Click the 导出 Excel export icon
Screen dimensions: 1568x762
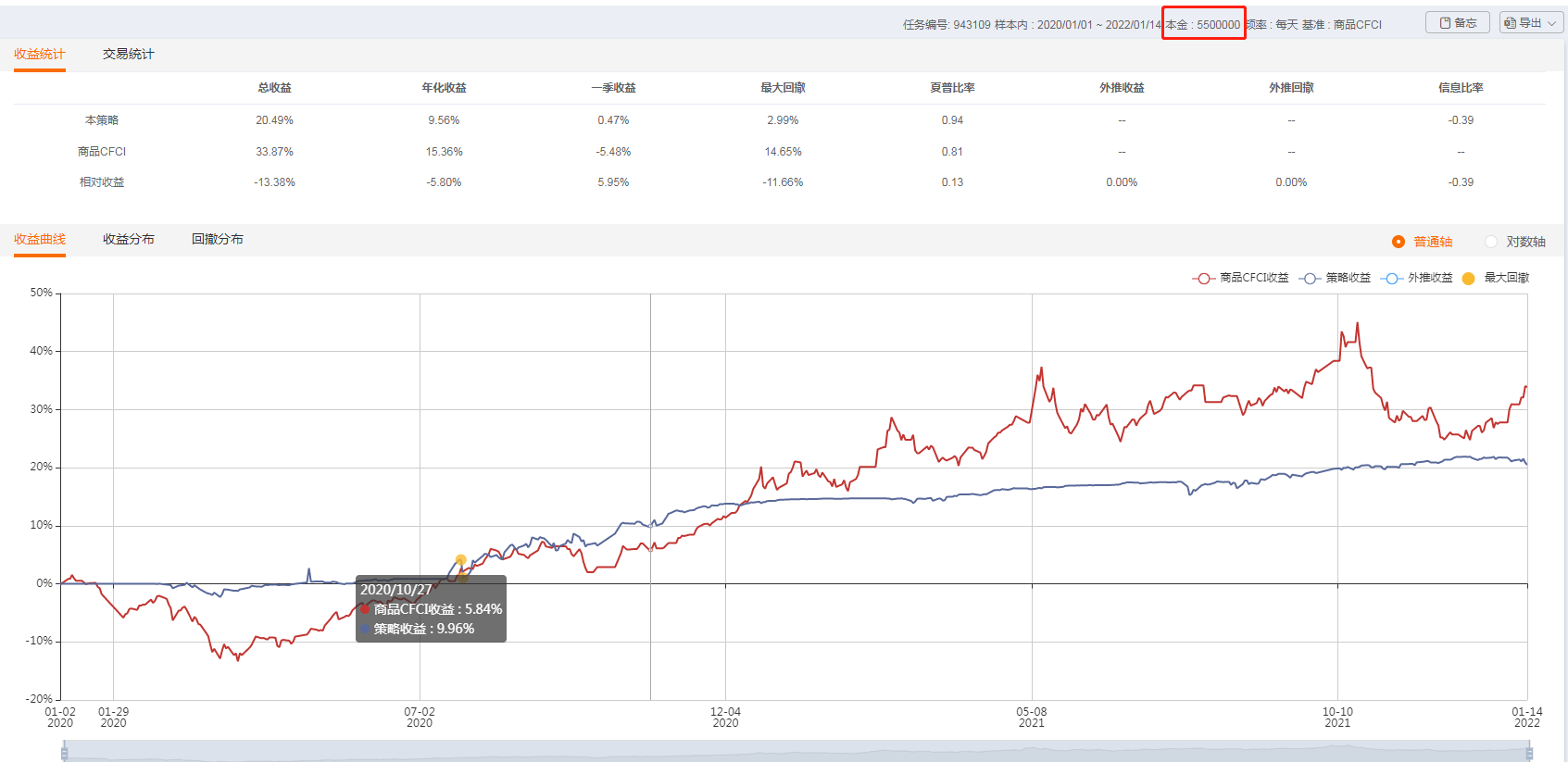click(1511, 23)
